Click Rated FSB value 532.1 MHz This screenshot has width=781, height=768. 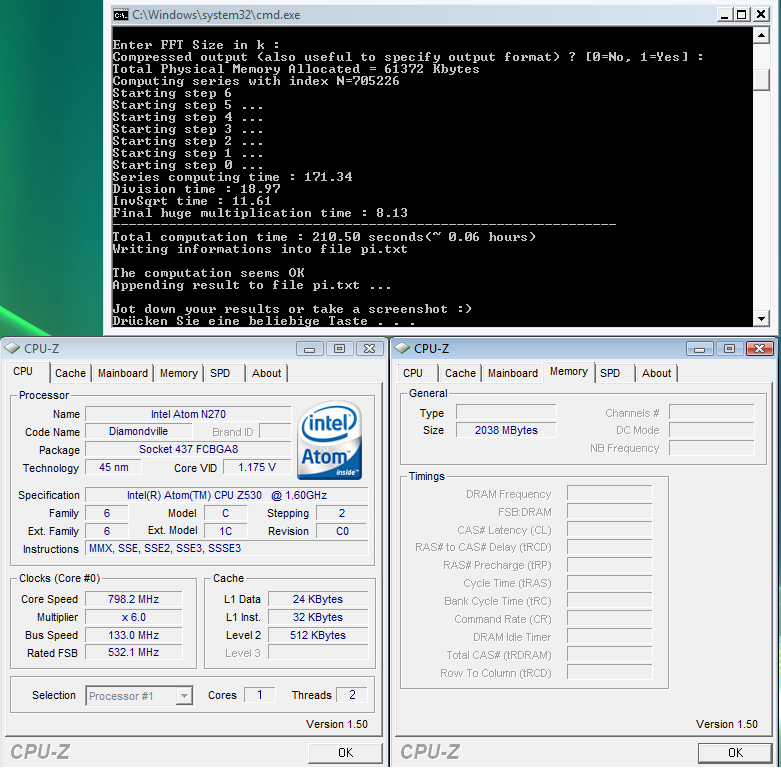[133, 652]
